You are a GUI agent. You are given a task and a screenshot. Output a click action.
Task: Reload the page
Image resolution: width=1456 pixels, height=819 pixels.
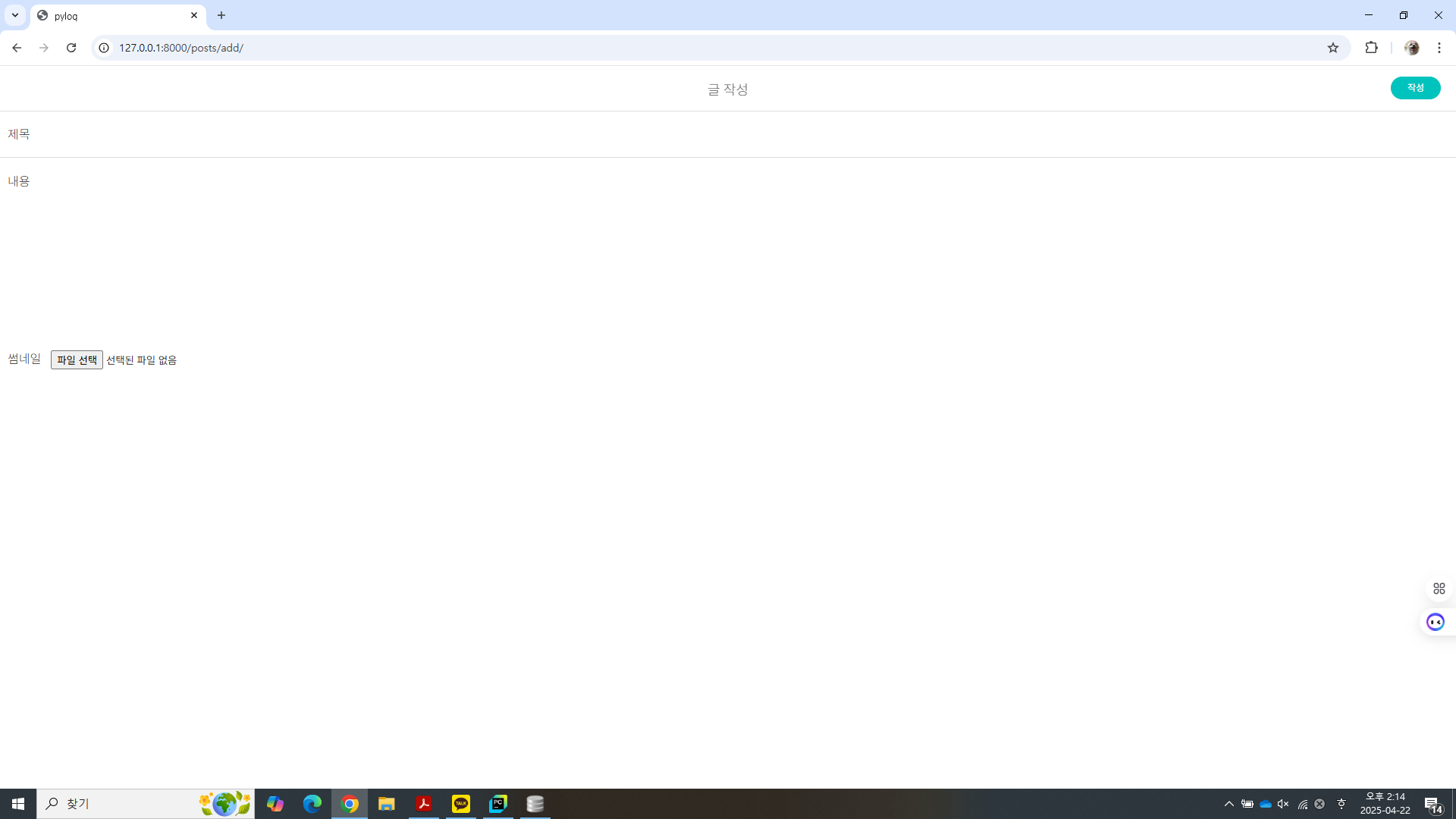pyautogui.click(x=71, y=48)
